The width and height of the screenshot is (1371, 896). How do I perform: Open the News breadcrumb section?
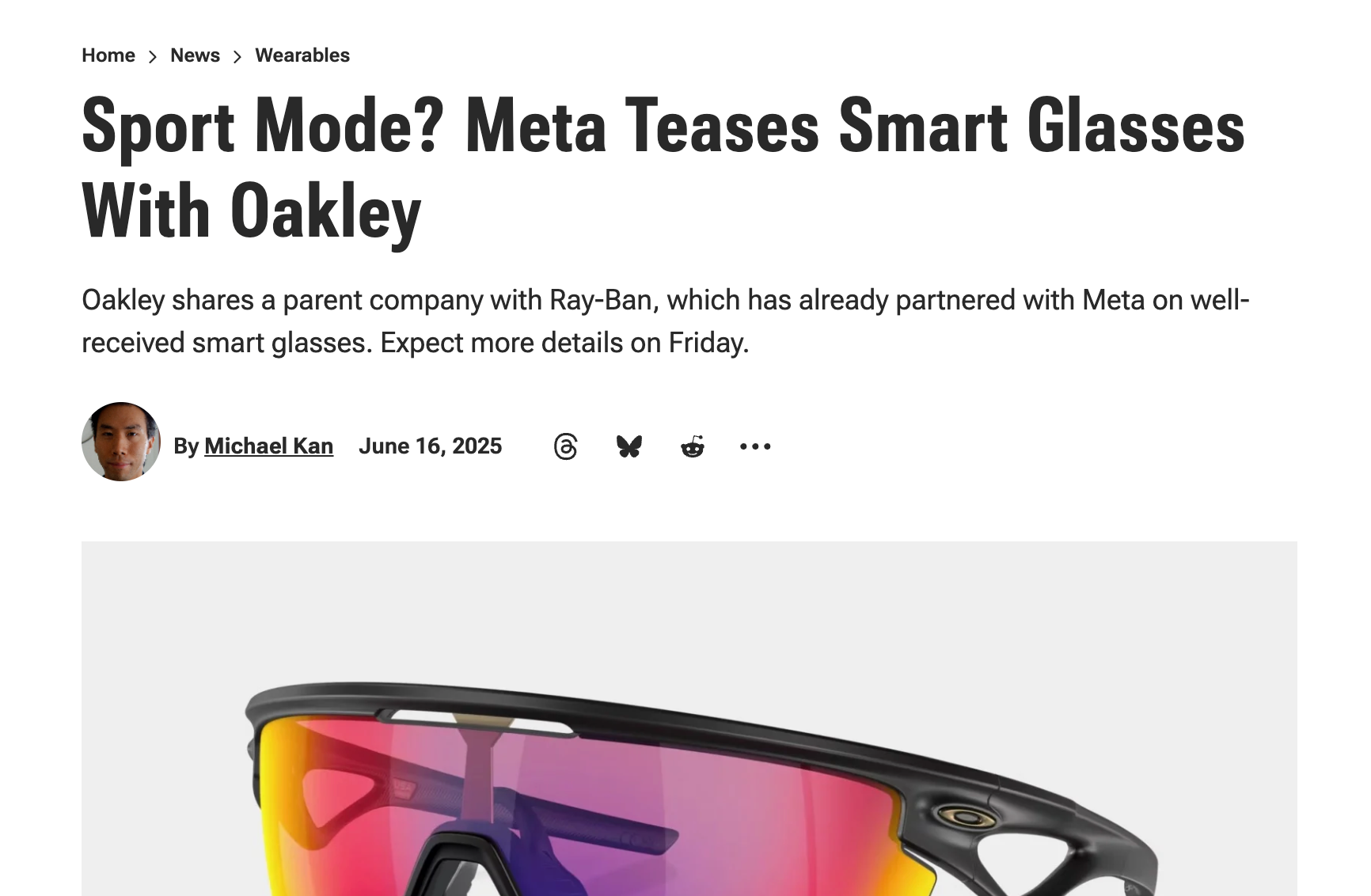click(x=195, y=55)
